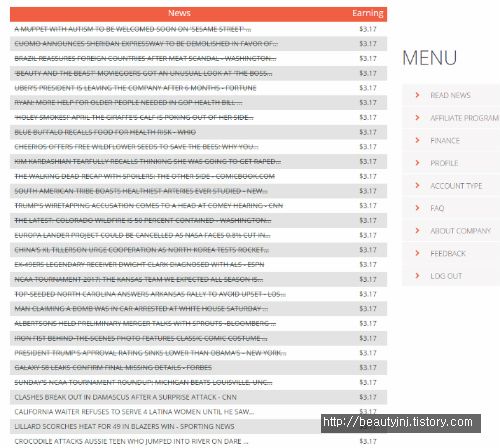Open the Iron Fist Behind-the-Scenes Photo news
The image size is (500, 448).
(x=141, y=338)
